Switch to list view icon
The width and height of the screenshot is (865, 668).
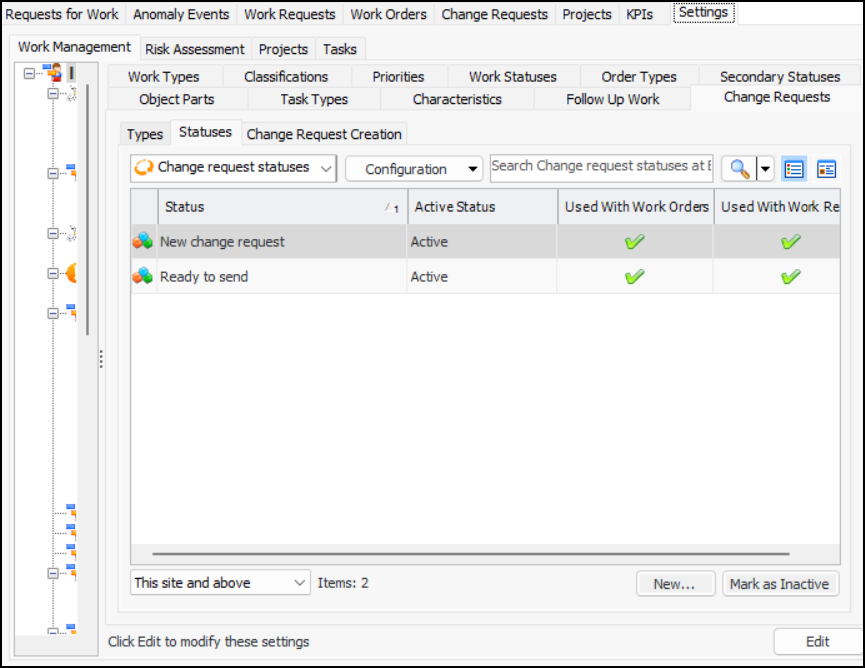(x=794, y=169)
